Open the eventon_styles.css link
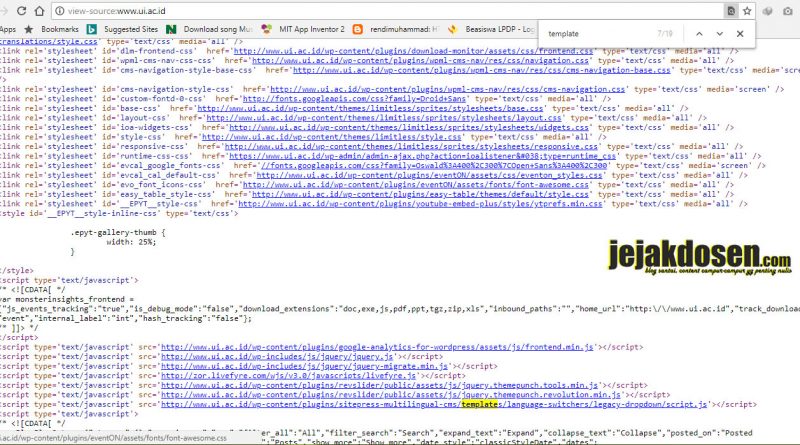Screen dimensions: 800x445 [429, 175]
